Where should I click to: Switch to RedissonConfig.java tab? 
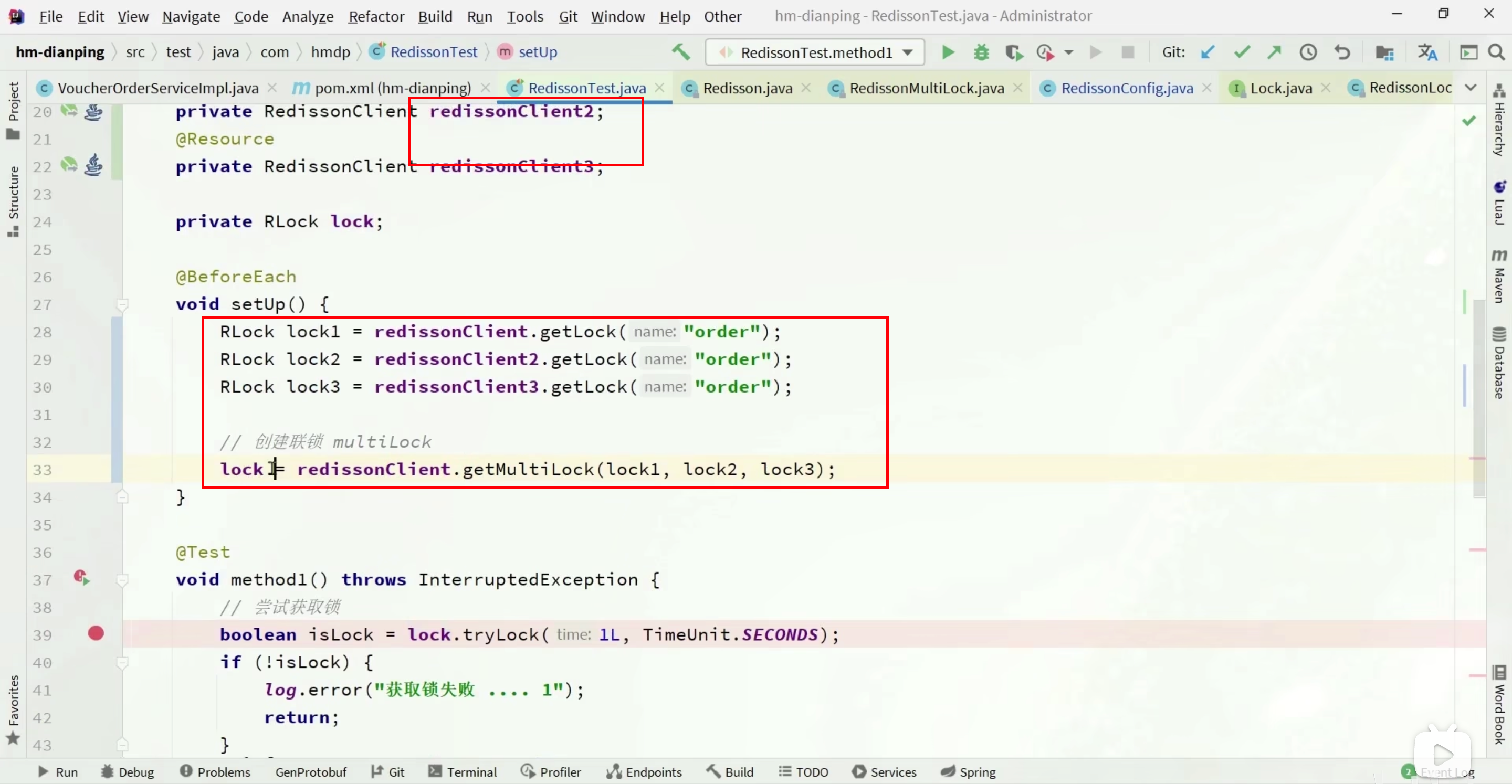[1127, 88]
